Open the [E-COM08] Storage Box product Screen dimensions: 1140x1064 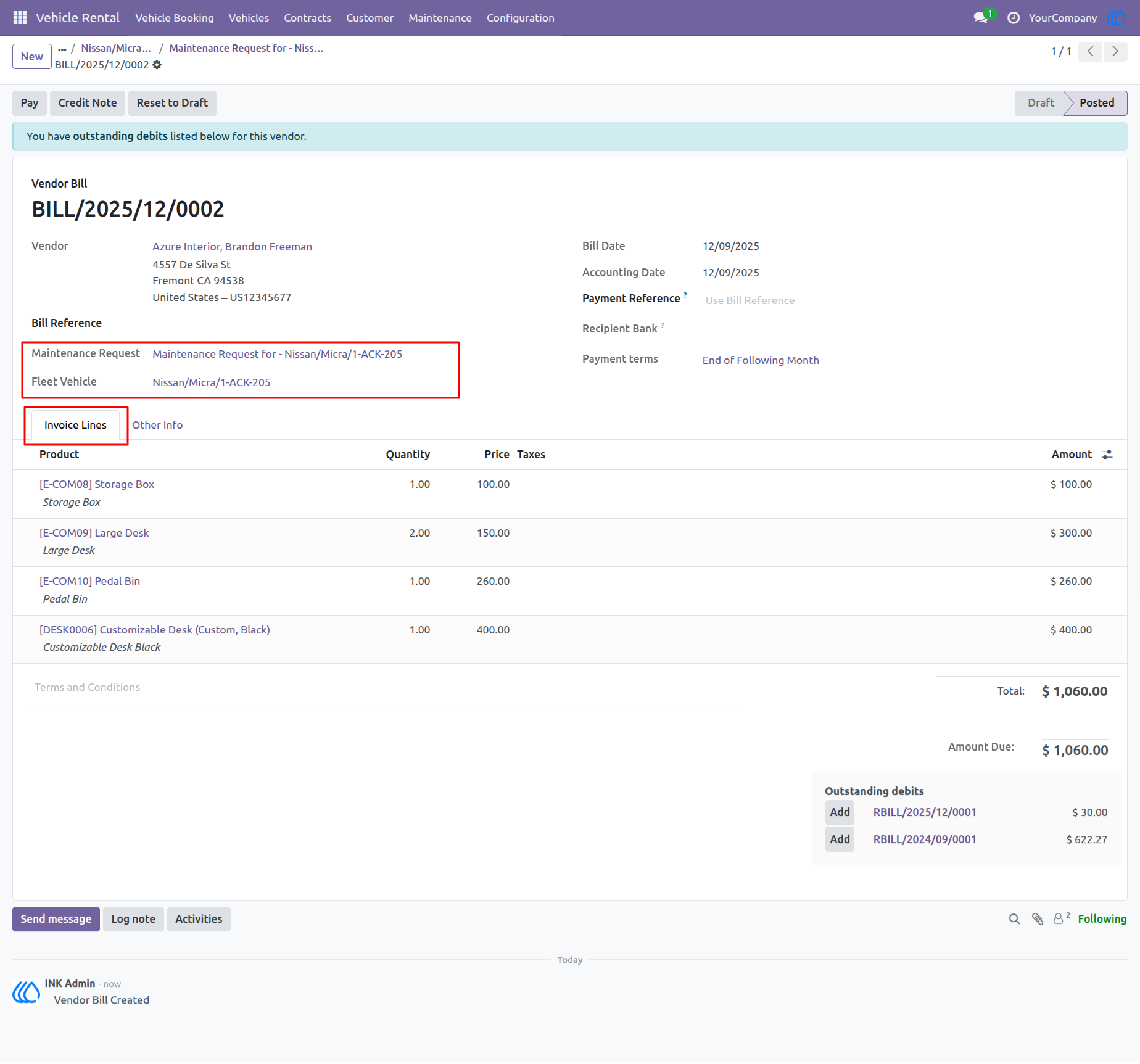[97, 485]
